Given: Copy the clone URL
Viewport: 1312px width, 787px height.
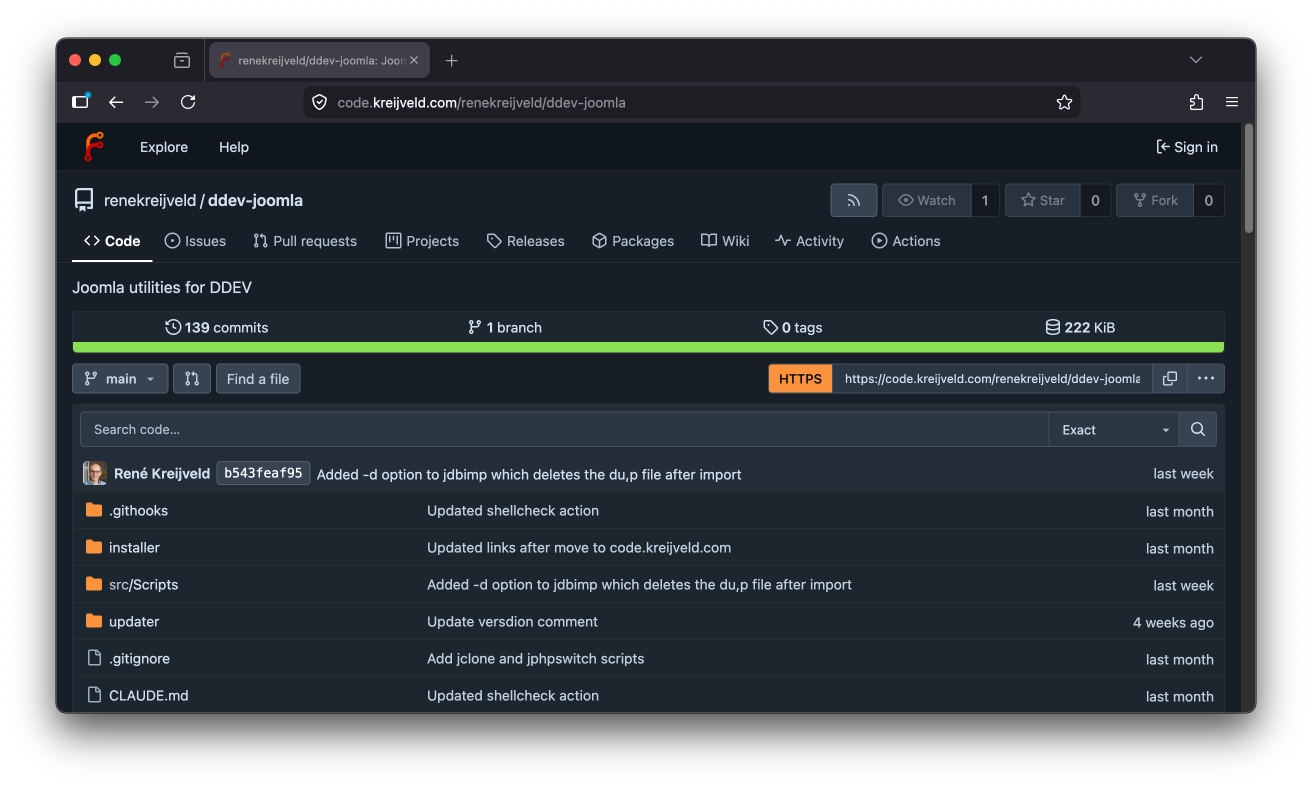Looking at the screenshot, I should (1170, 379).
